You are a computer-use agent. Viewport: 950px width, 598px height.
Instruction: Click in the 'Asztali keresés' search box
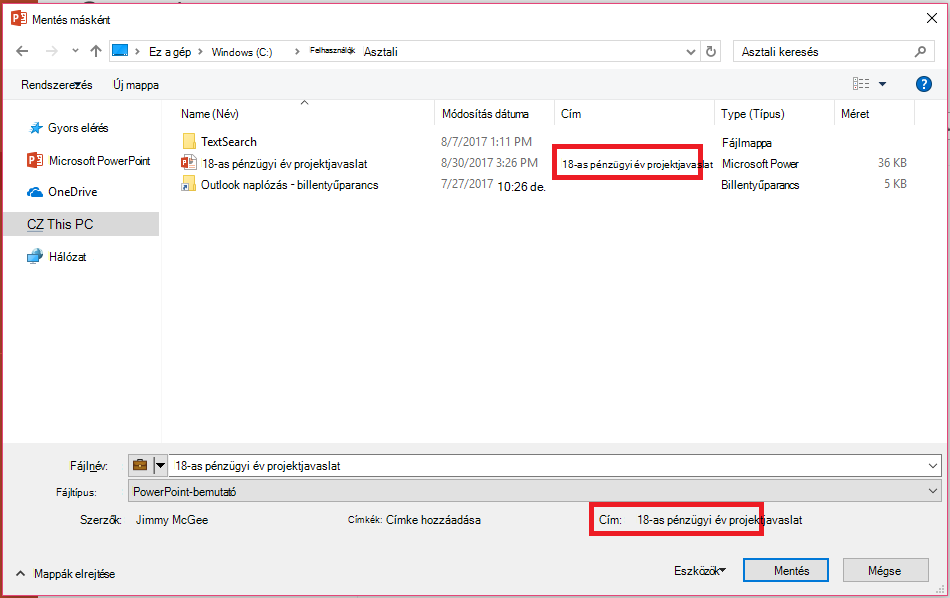[824, 52]
